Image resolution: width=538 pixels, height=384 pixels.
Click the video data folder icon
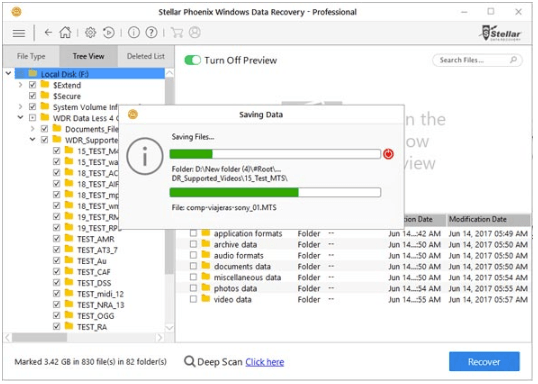click(x=206, y=299)
